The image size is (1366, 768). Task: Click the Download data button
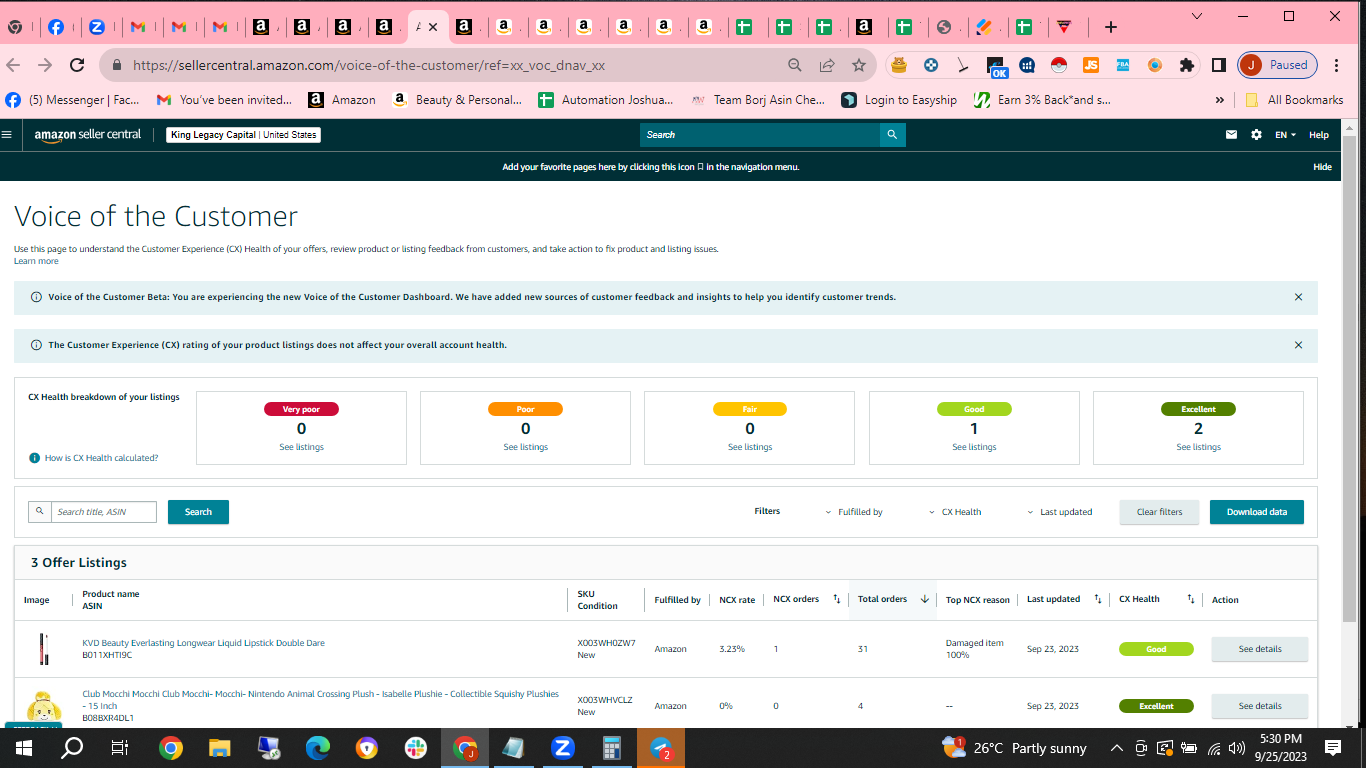tap(1257, 512)
